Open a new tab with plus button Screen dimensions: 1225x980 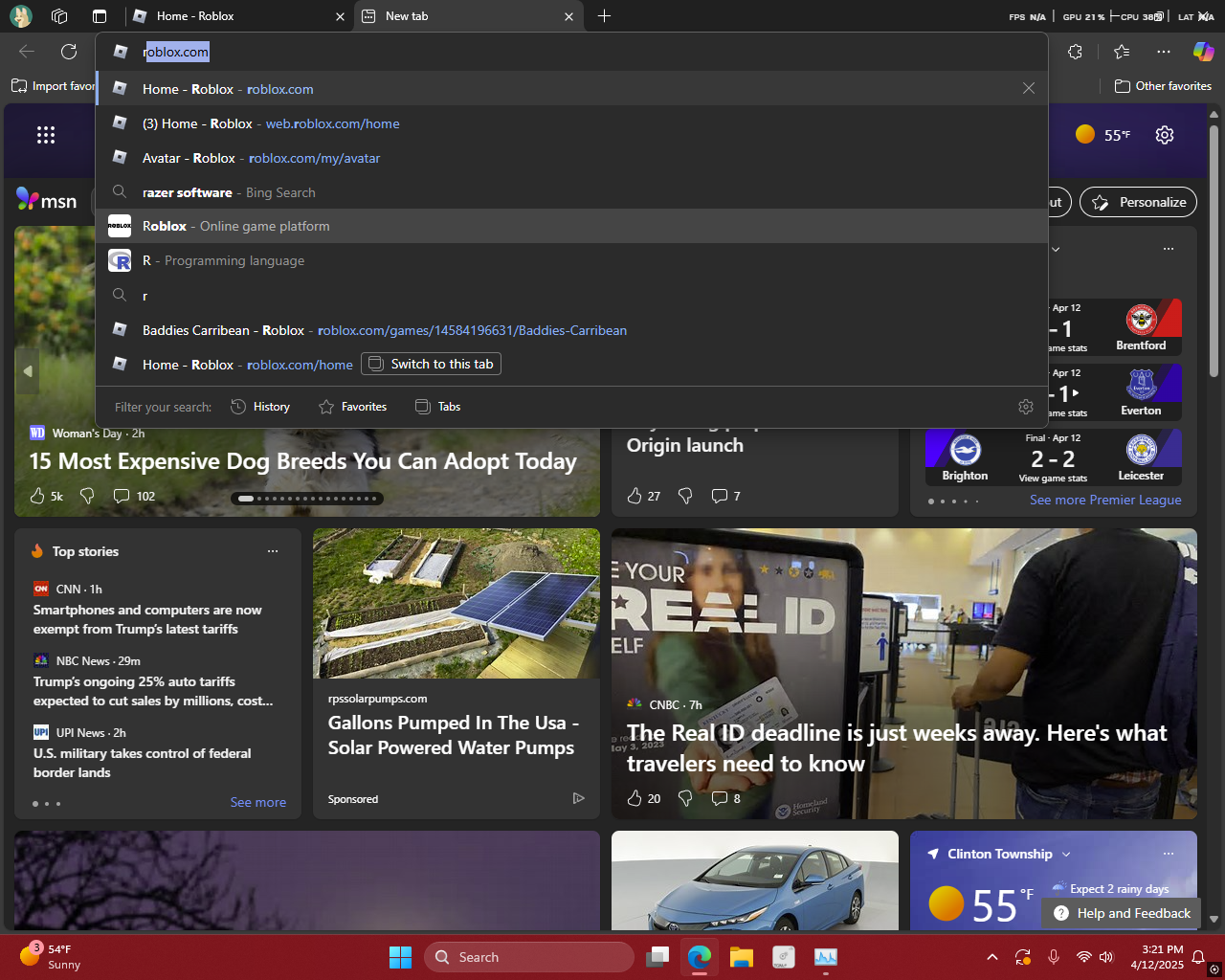[x=604, y=15]
